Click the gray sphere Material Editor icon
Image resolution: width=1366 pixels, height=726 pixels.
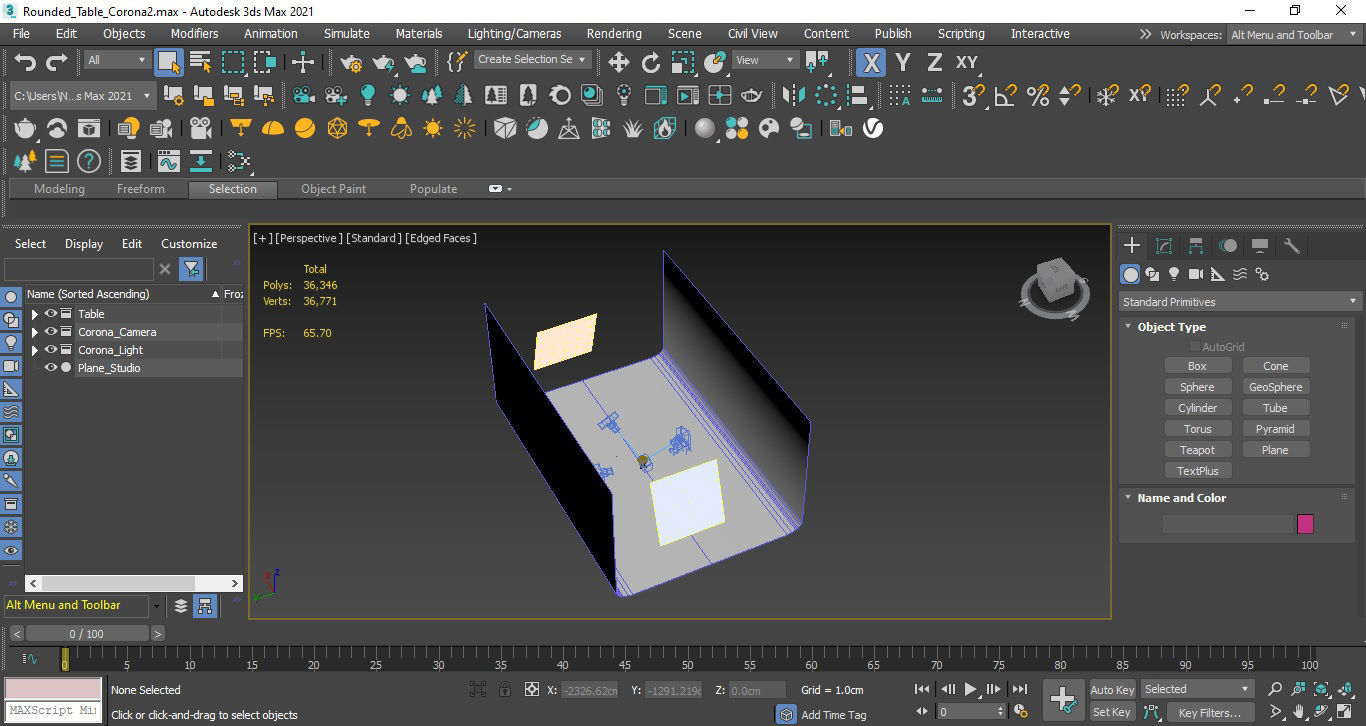(x=705, y=129)
